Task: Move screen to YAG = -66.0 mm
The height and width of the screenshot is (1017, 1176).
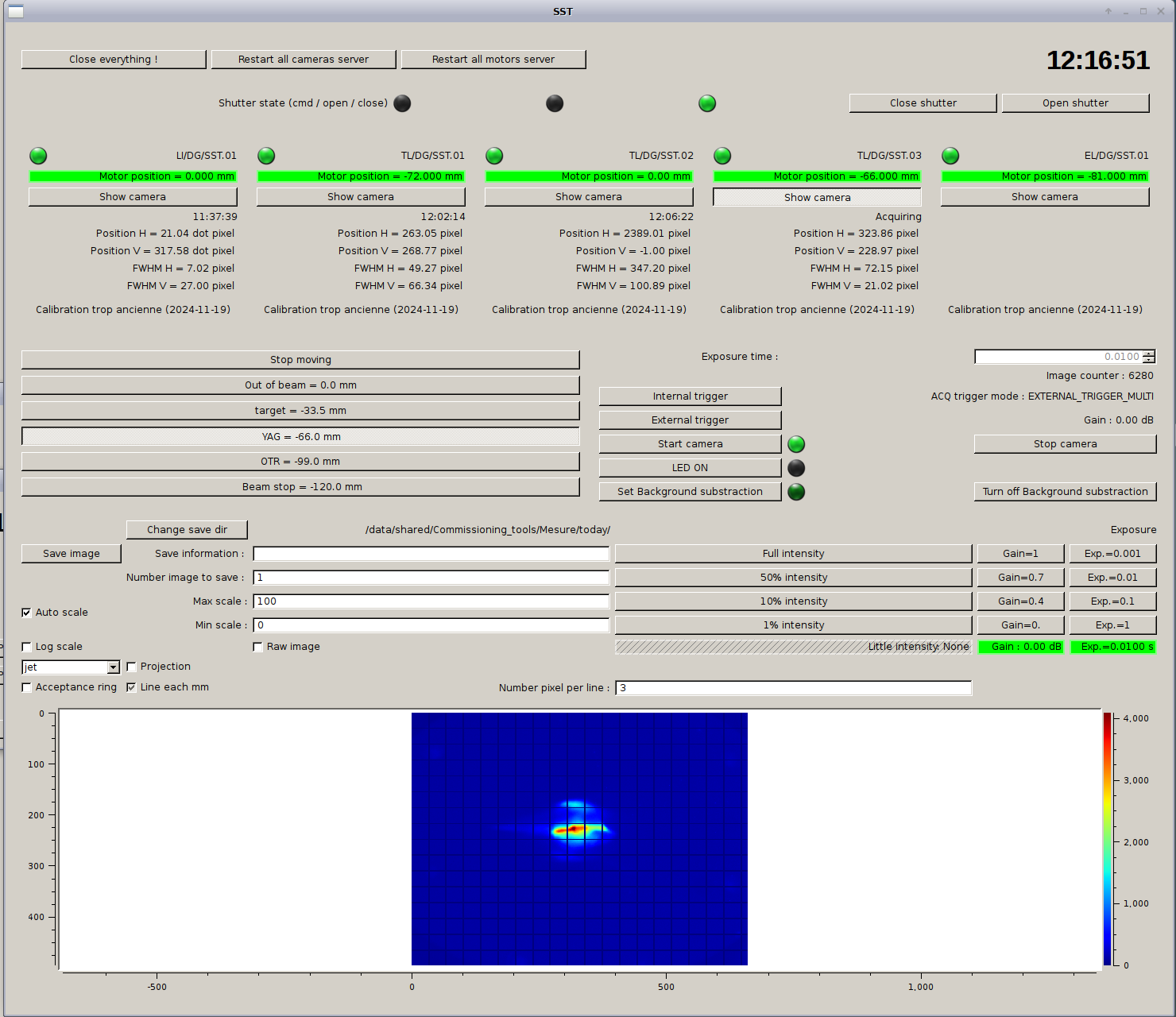Action: click(300, 437)
